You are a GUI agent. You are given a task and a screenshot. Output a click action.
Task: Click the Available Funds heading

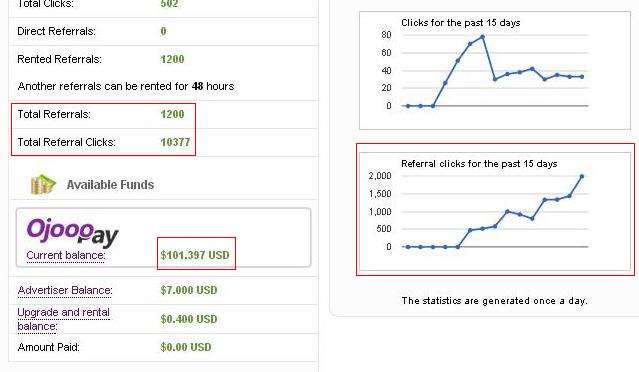pos(110,185)
